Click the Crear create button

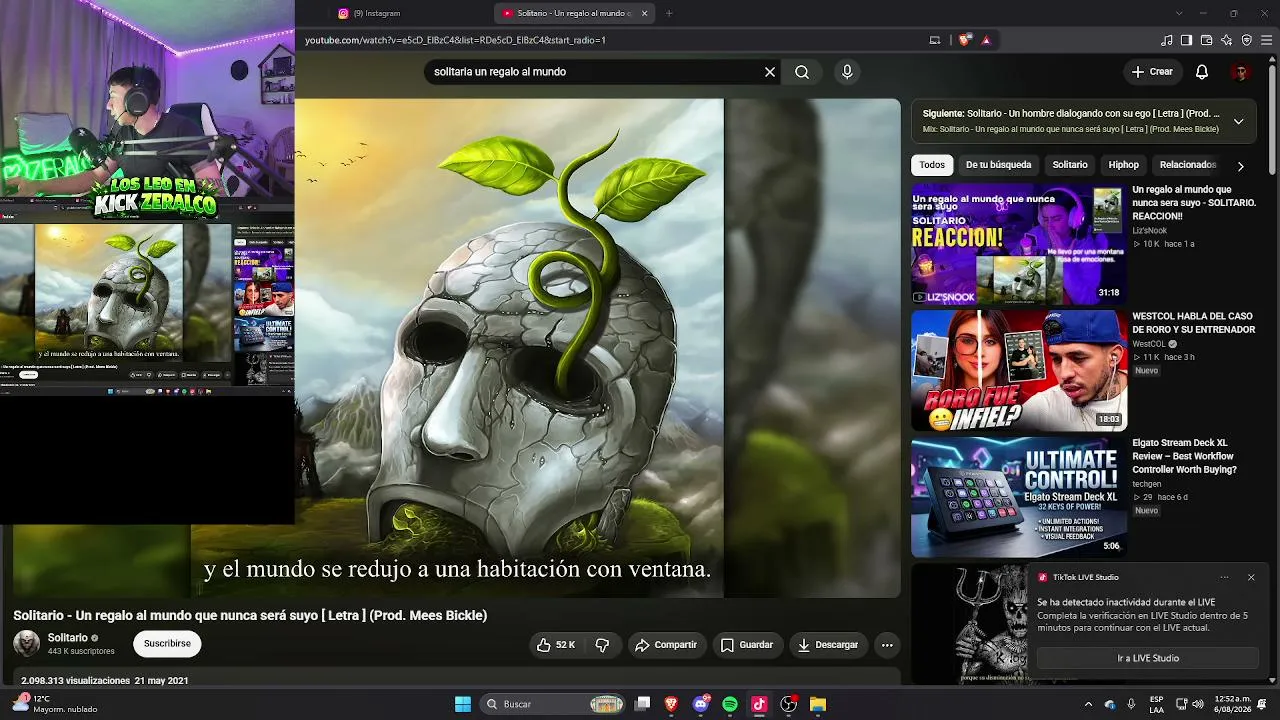point(1152,72)
